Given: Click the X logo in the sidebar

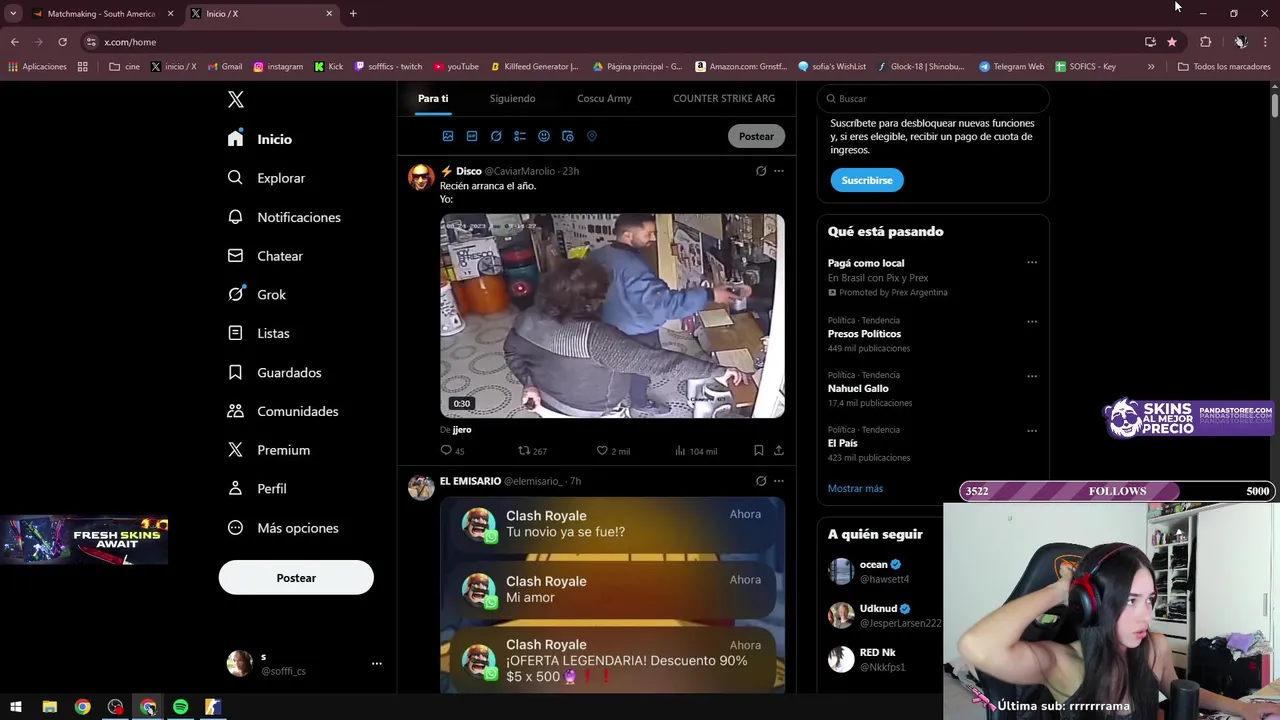Looking at the screenshot, I should pyautogui.click(x=236, y=99).
